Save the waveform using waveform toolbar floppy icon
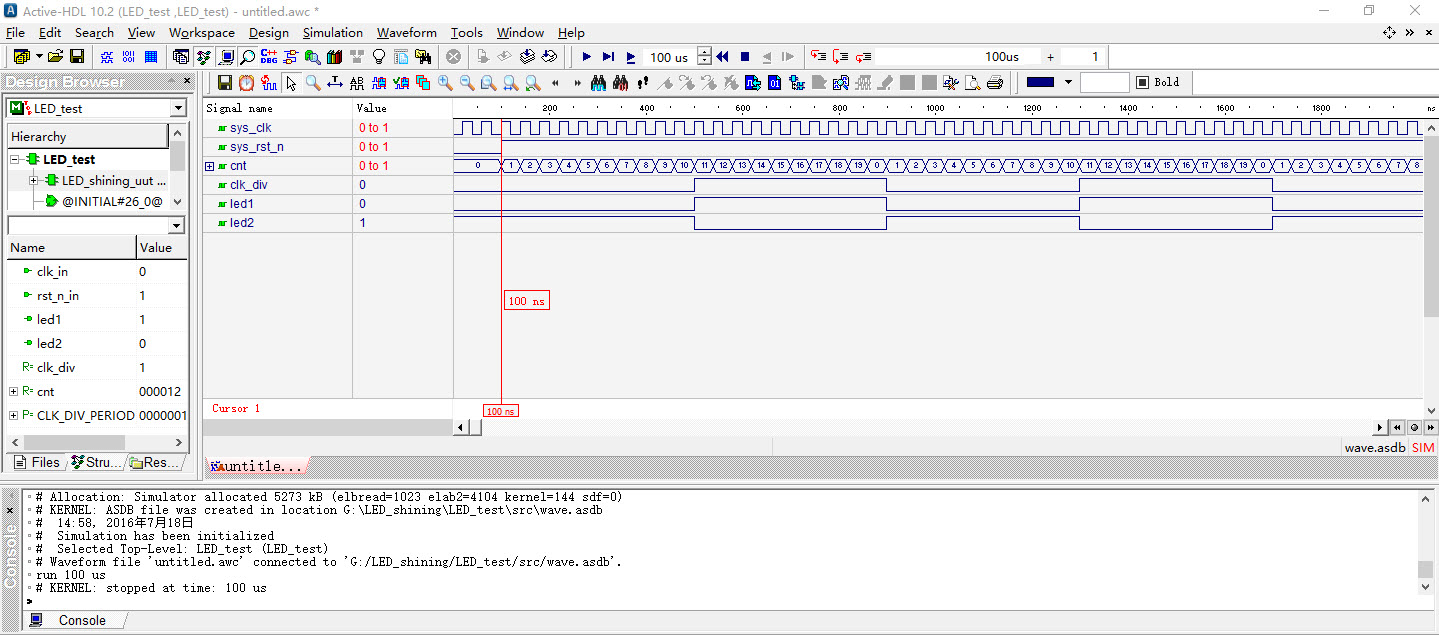This screenshot has width=1439, height=635. 224,83
